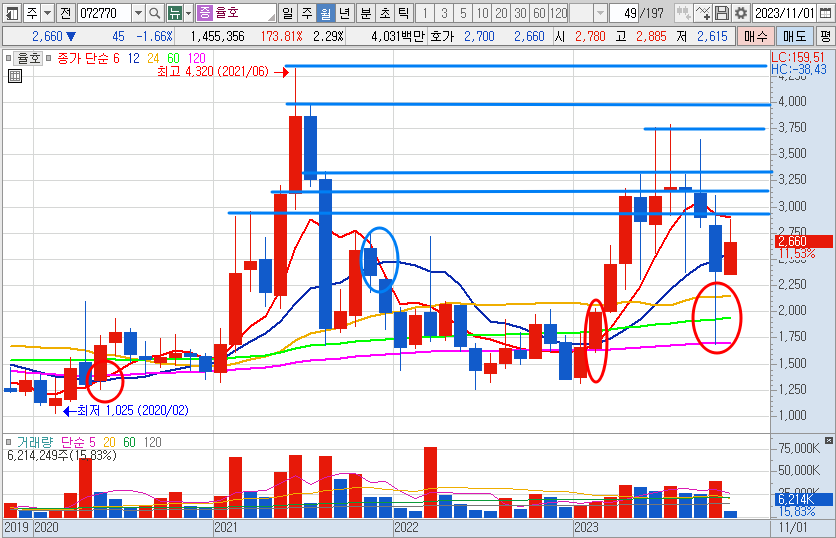The image size is (836, 538).
Task: Select interval 10 button
Action: [x=483, y=13]
